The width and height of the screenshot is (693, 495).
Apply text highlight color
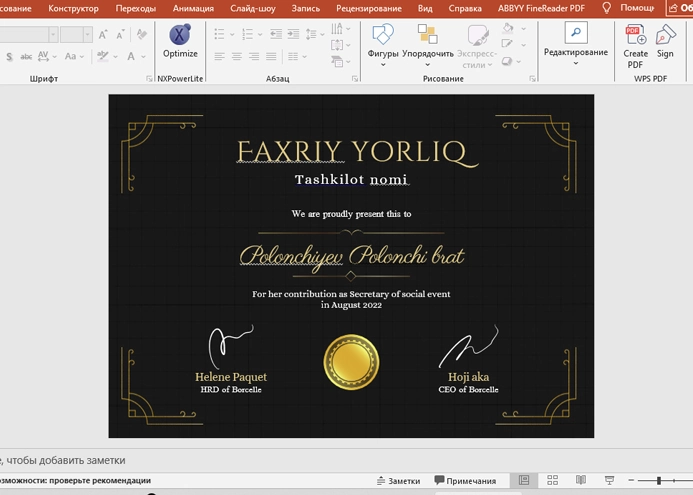point(103,56)
